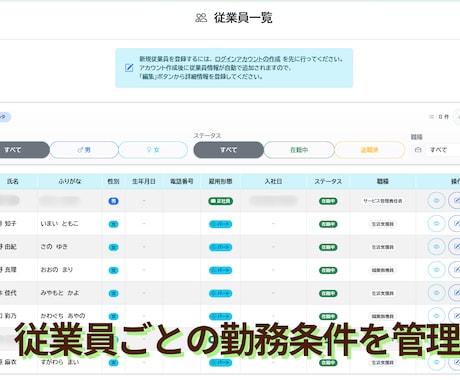Click the 雇用形態 column header

click(x=220, y=181)
